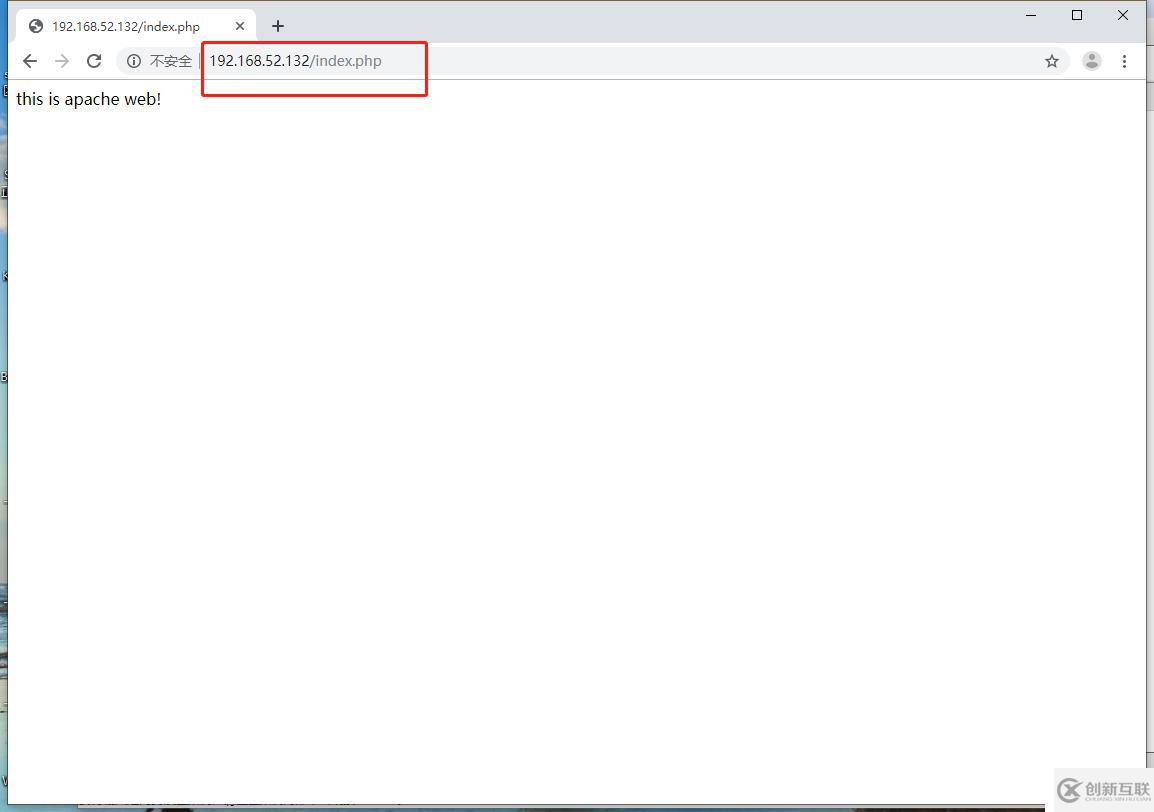This screenshot has width=1154, height=812.
Task: Reload the index.php page
Action: pyautogui.click(x=94, y=61)
